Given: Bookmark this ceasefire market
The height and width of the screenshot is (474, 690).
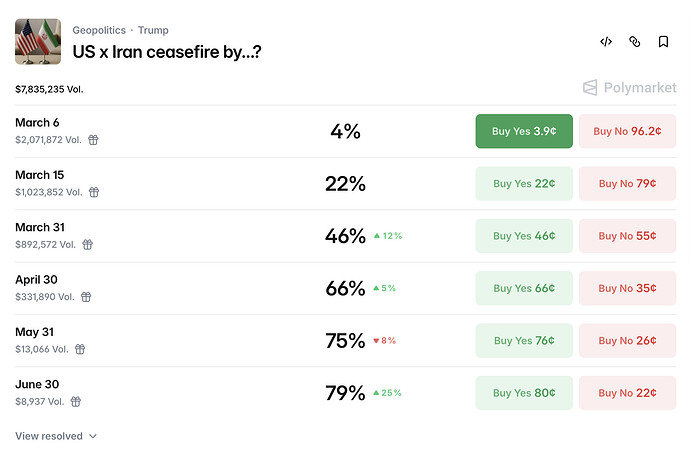Looking at the screenshot, I should 663,42.
